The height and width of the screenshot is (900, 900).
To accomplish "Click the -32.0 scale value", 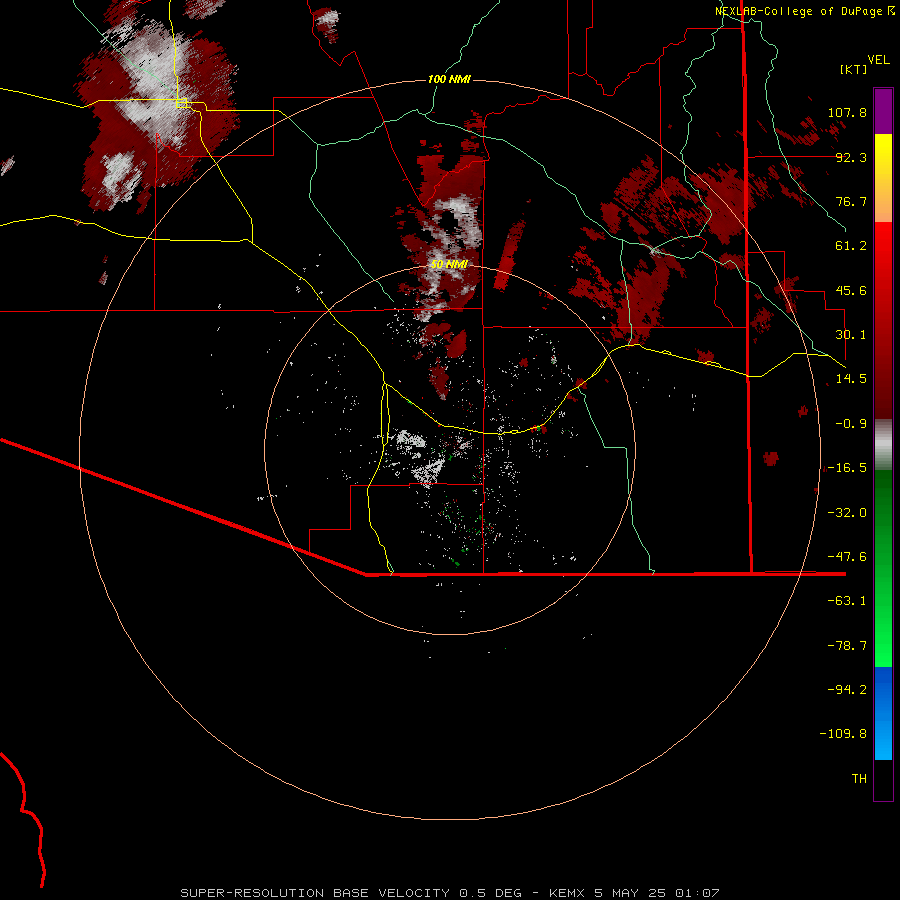I will click(x=847, y=513).
